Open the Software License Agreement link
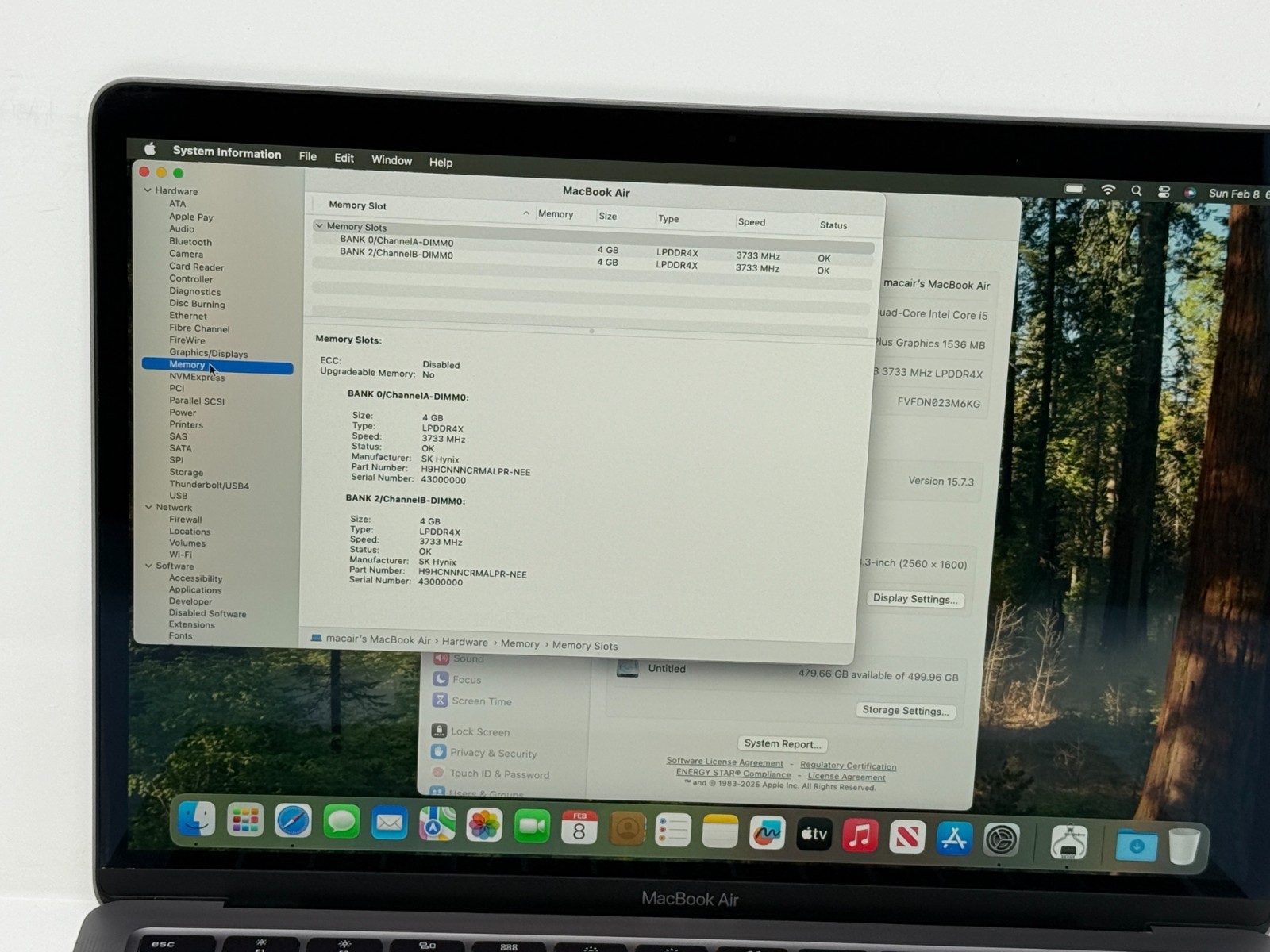Viewport: 1270px width, 952px height. [x=725, y=762]
